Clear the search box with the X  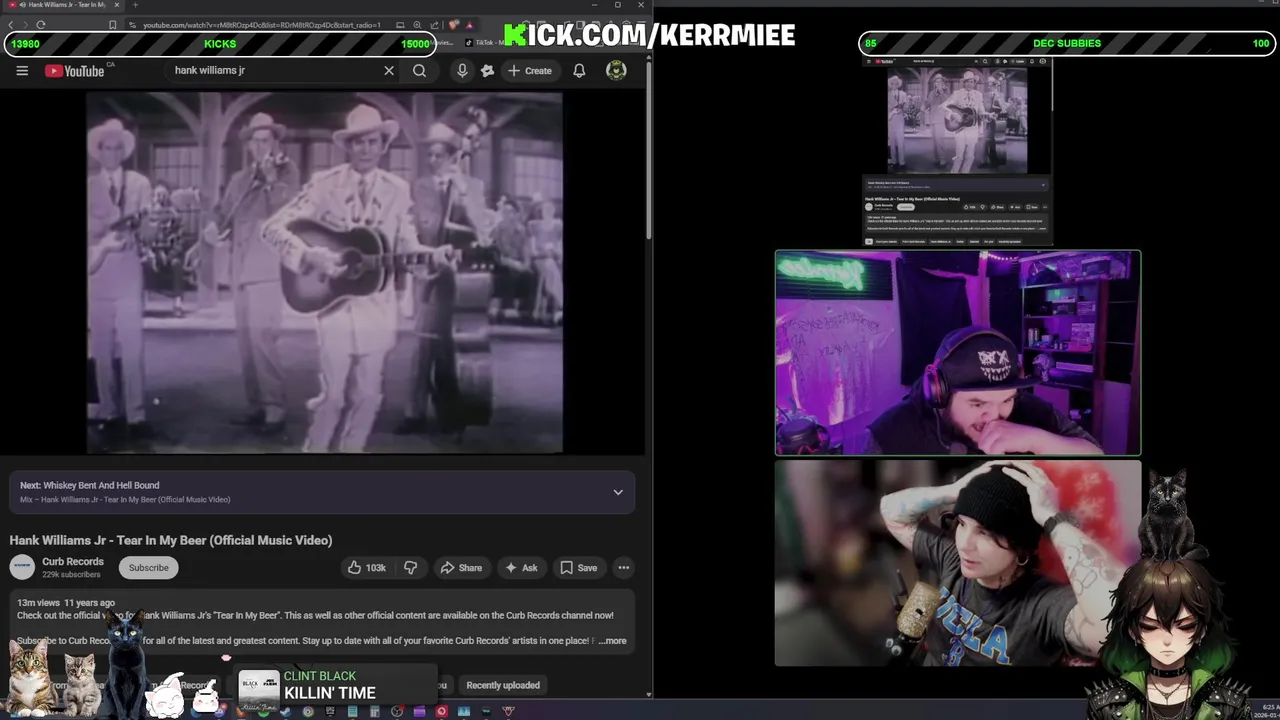tap(389, 71)
